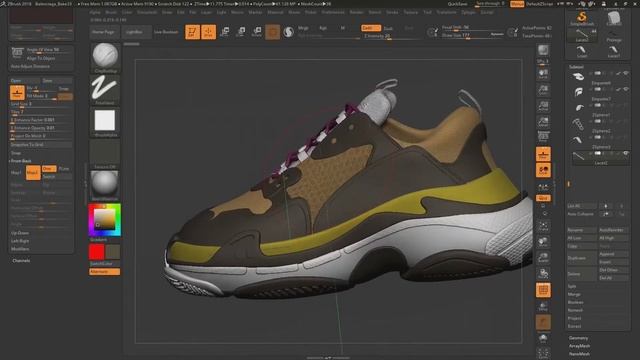Toggle the Floor orange button in Draw panel
Viewport: 640px width, 360px height.
pyautogui.click(x=17, y=93)
